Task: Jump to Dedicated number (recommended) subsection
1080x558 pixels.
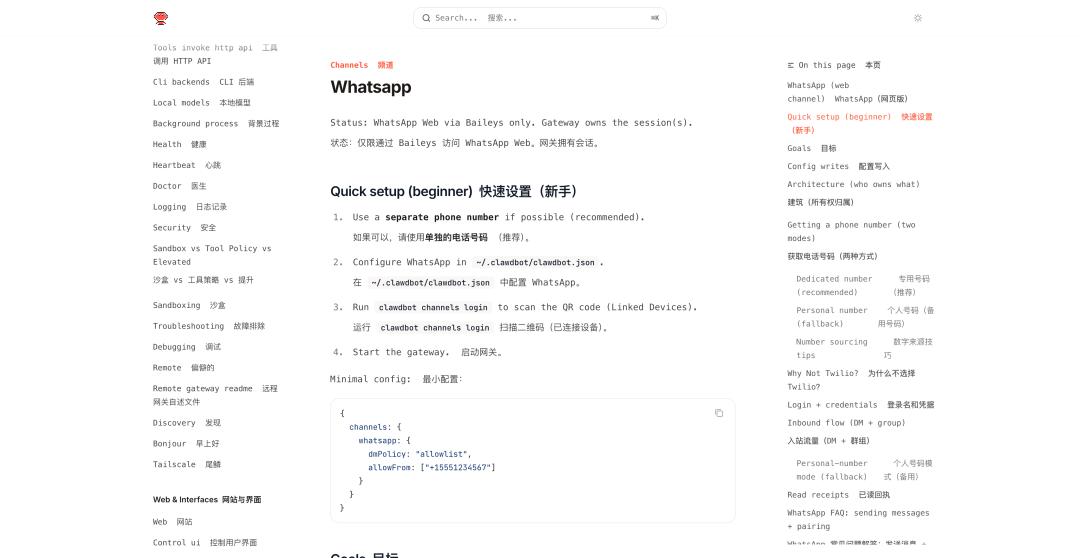Action: [863, 285]
